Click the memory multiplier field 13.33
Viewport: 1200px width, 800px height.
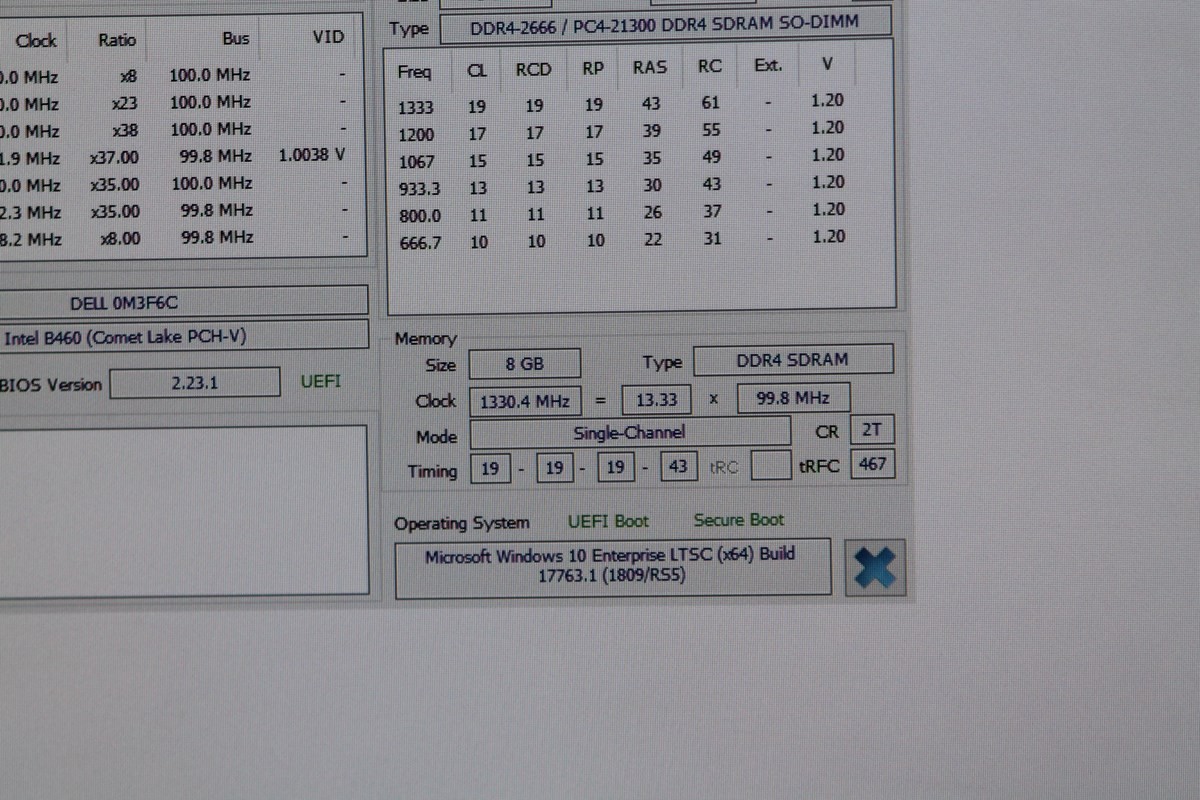tap(656, 399)
